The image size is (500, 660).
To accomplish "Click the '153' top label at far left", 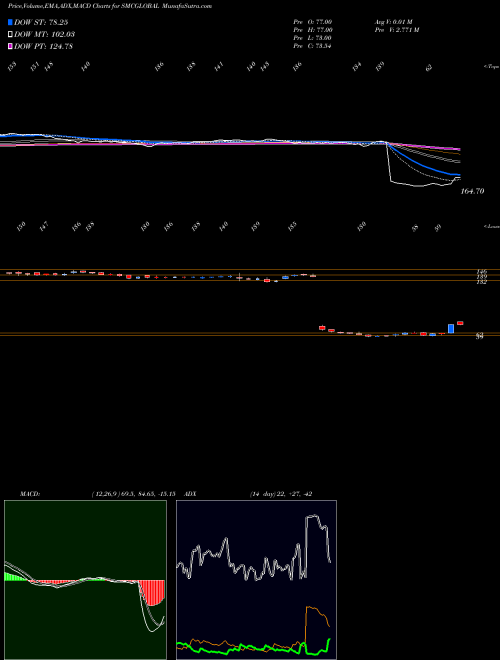I will point(12,66).
